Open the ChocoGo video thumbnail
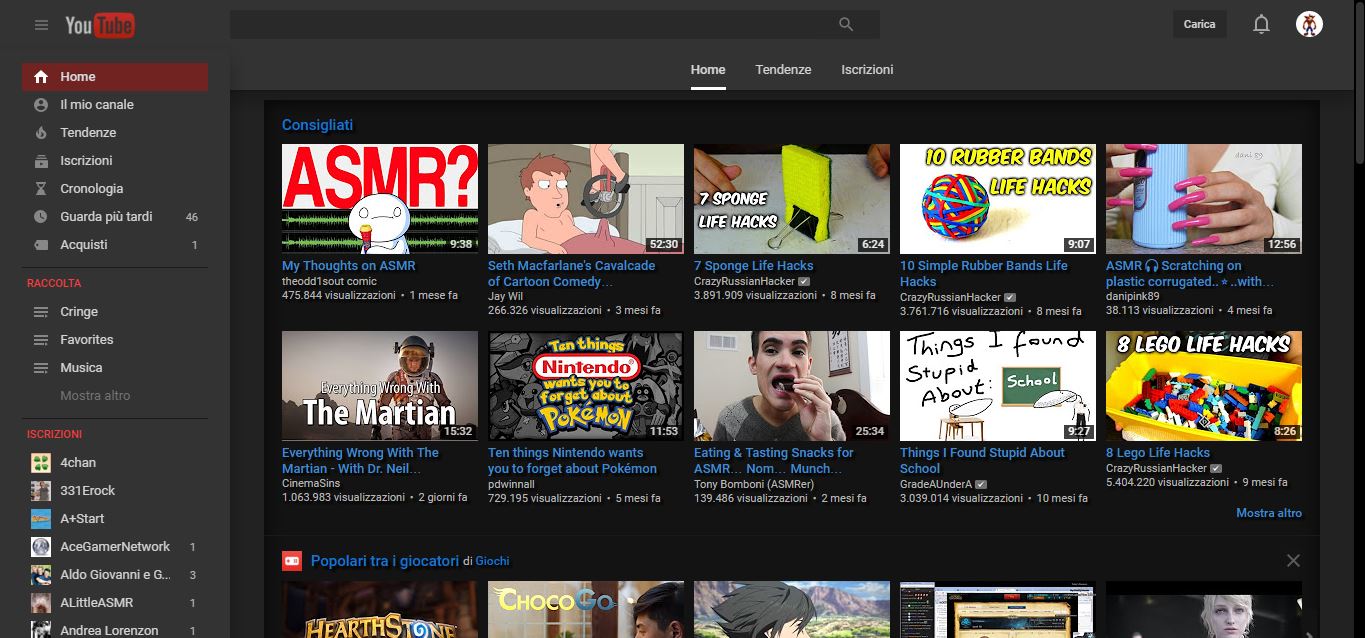The image size is (1365, 638). click(586, 610)
